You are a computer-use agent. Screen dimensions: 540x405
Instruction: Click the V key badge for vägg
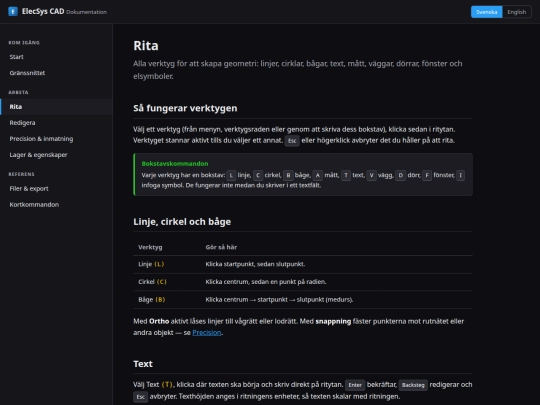[x=371, y=175]
